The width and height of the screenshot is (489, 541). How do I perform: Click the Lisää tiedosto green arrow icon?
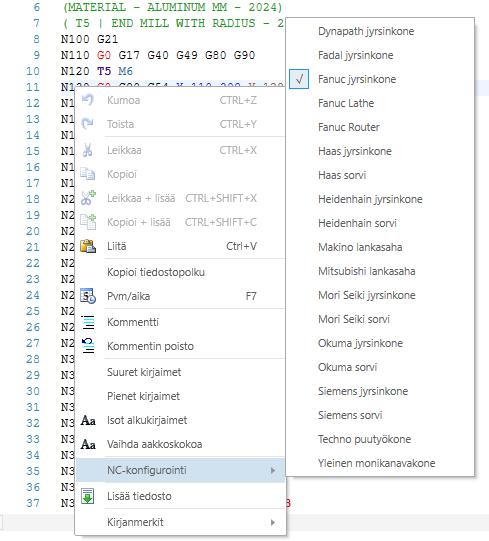(x=88, y=496)
